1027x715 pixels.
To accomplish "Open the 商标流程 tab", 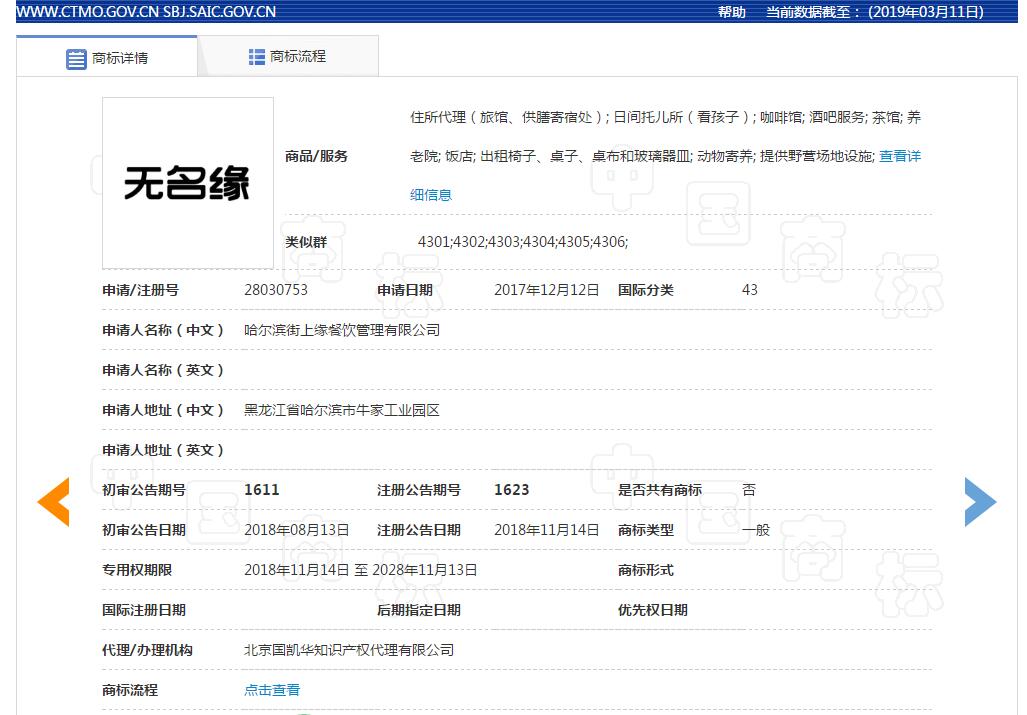I will (x=288, y=57).
